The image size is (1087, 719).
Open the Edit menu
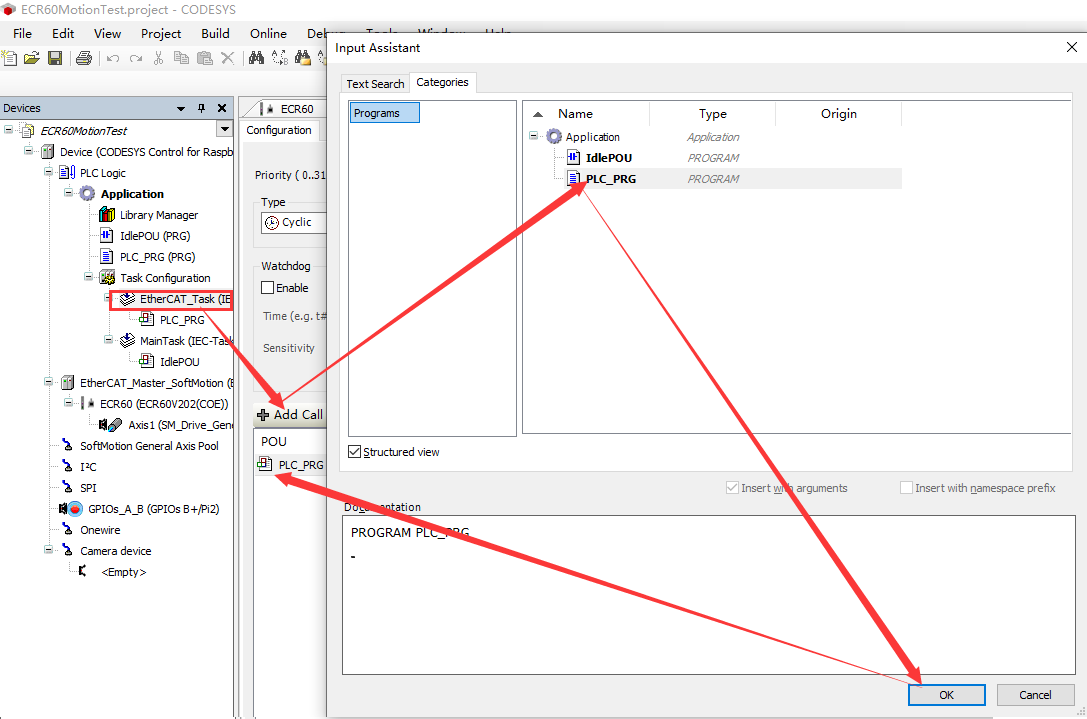coord(62,33)
